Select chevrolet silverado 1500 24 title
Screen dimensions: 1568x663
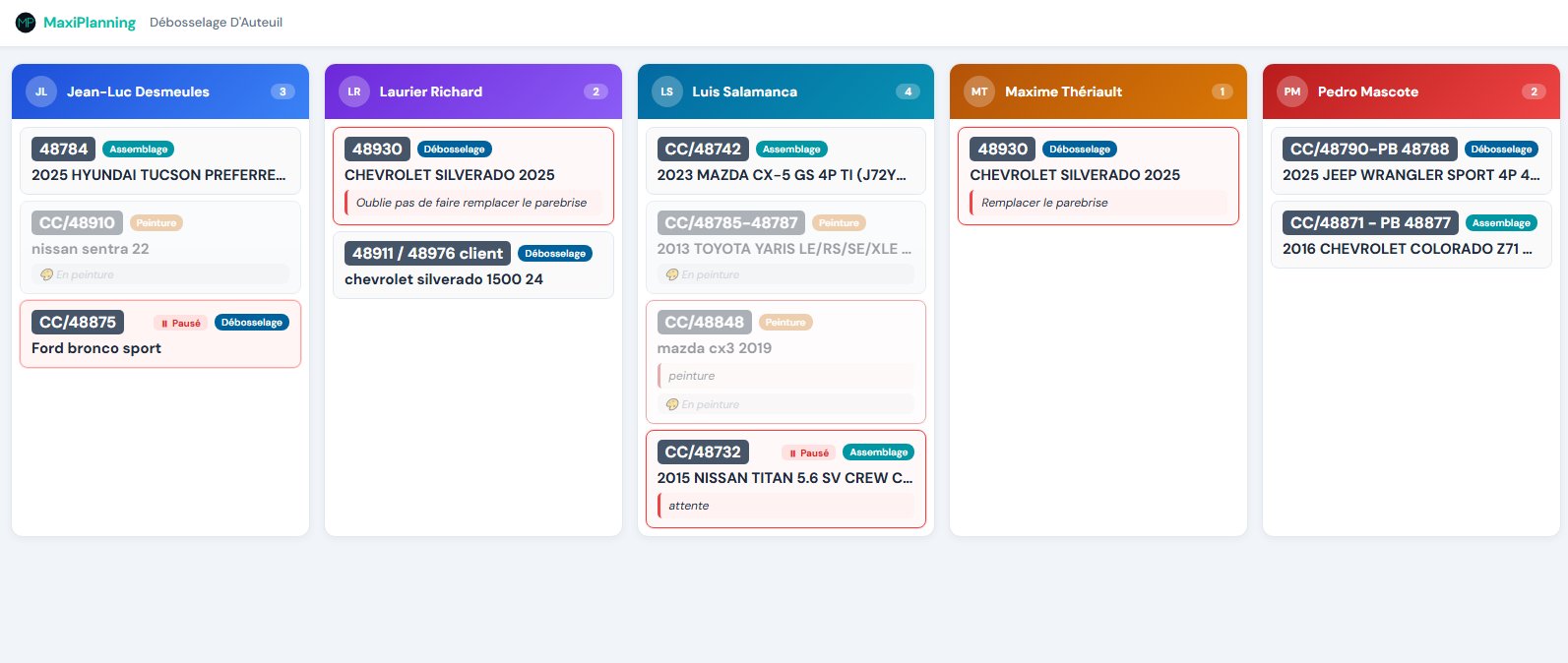coord(444,279)
